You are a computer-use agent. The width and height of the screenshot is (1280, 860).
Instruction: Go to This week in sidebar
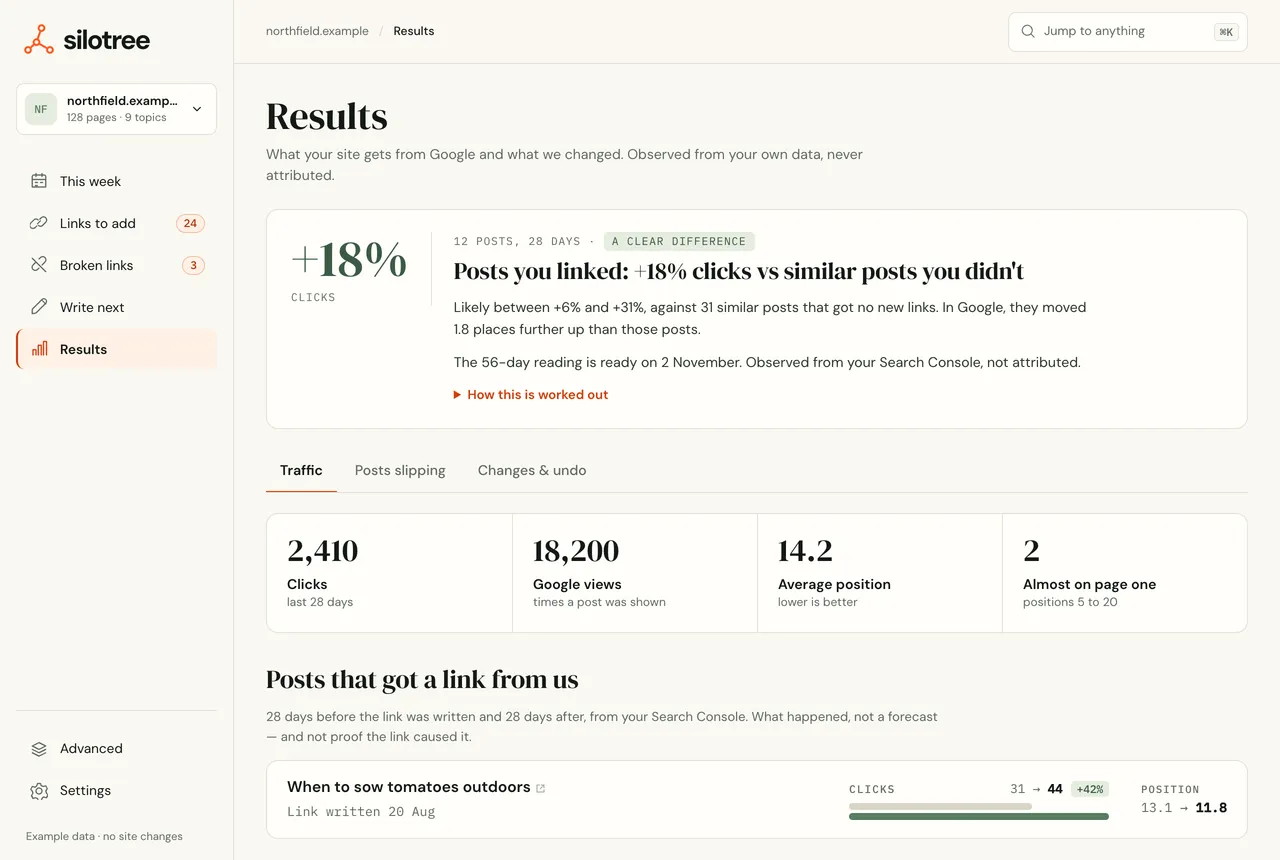pyautogui.click(x=116, y=181)
